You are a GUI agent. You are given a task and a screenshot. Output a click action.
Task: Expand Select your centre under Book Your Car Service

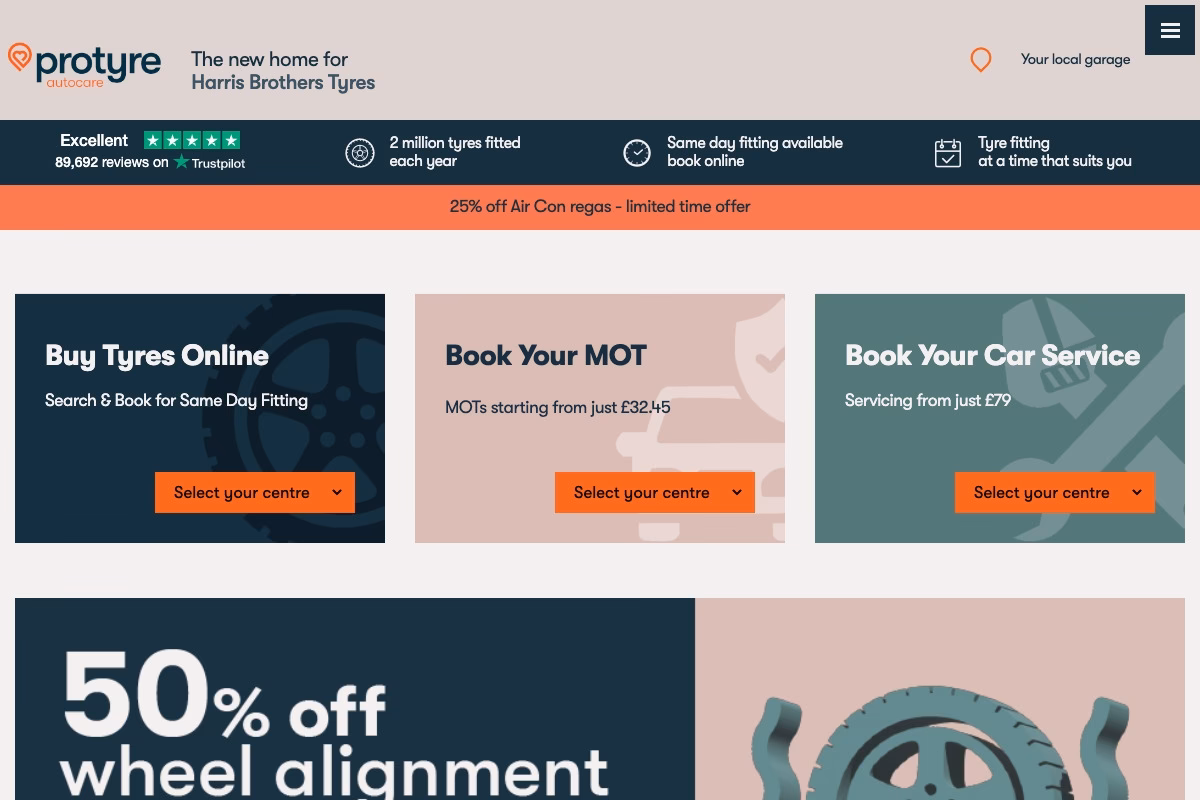(1055, 492)
